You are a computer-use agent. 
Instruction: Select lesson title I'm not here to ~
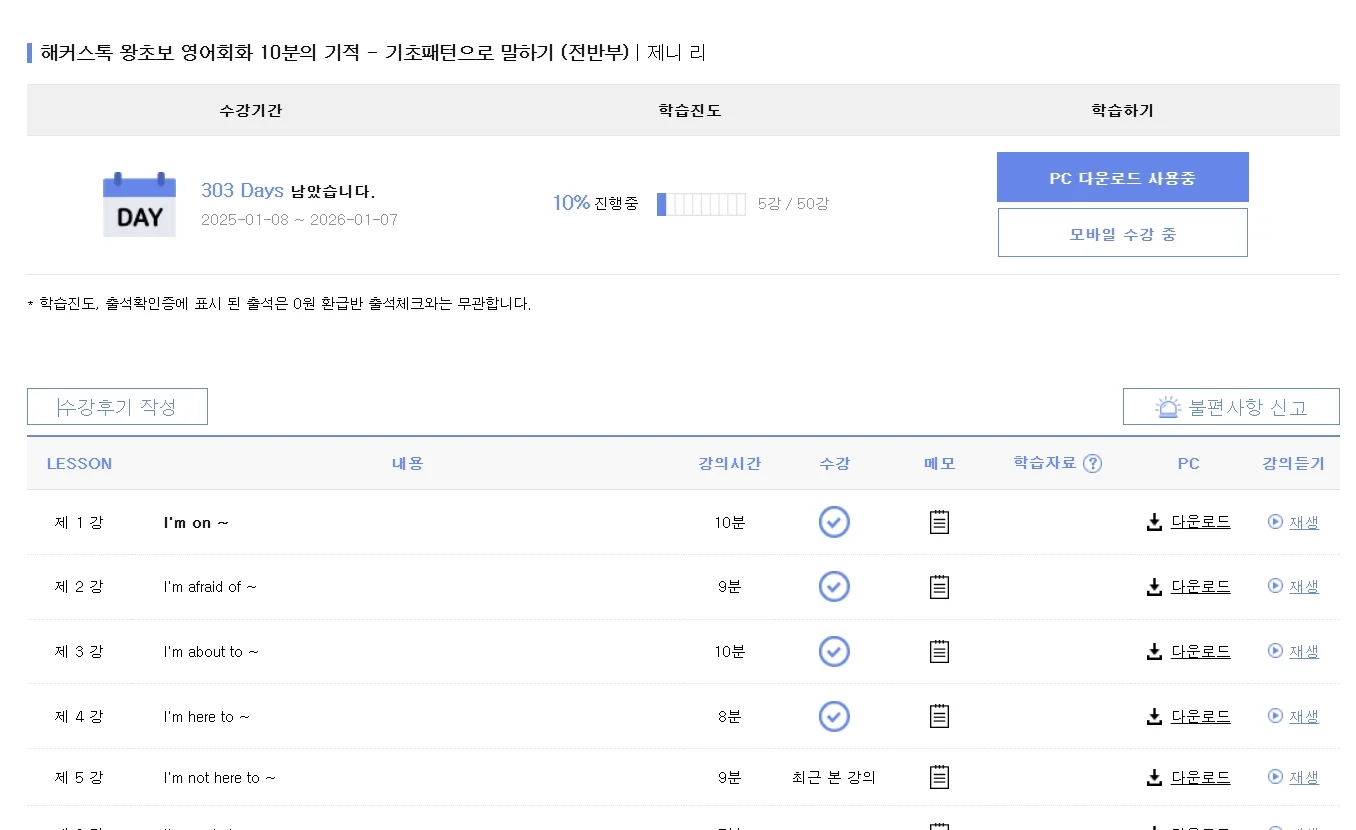tap(219, 778)
